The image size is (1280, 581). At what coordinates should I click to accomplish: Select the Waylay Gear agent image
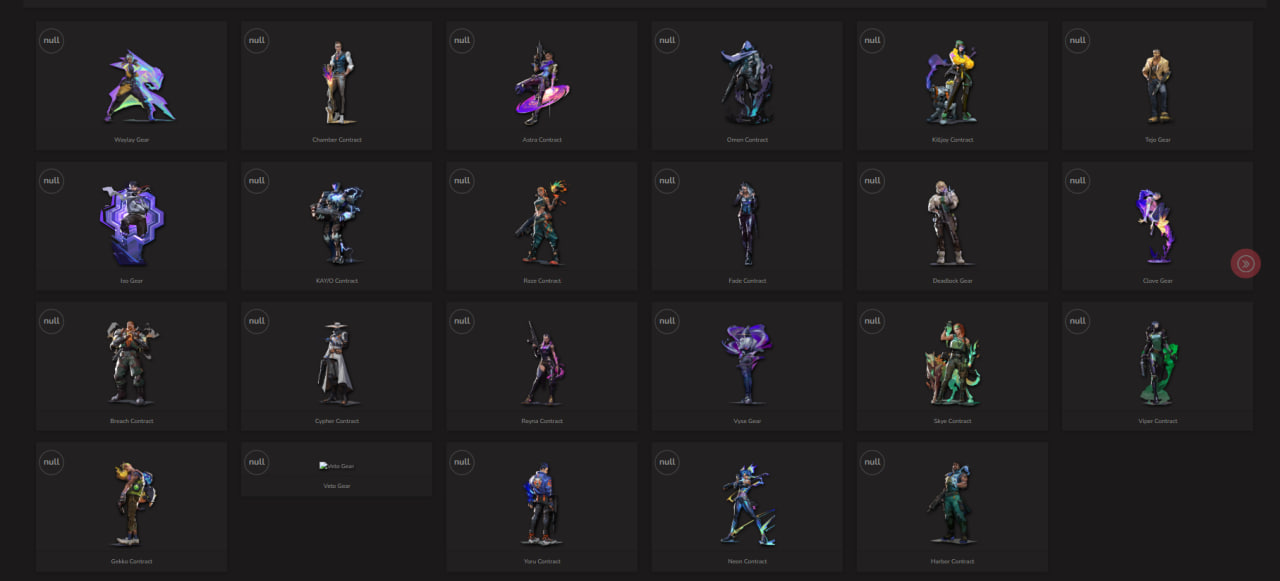[141, 86]
